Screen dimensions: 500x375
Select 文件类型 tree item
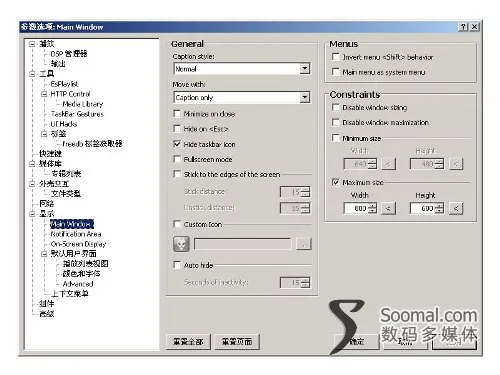tap(66, 194)
